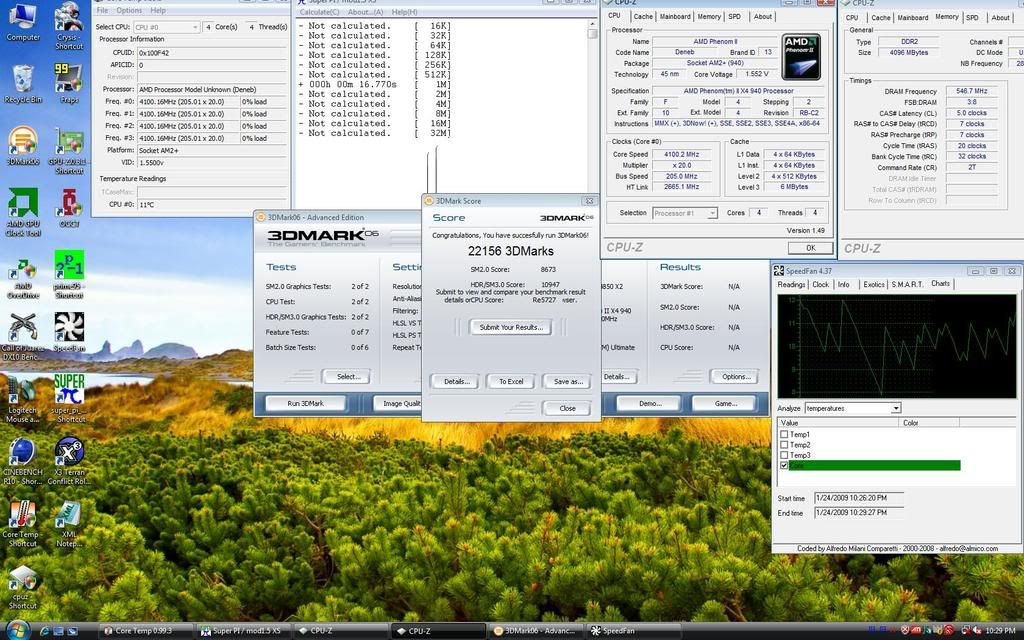Click Super PI window vertical scrollbar

click(592, 107)
